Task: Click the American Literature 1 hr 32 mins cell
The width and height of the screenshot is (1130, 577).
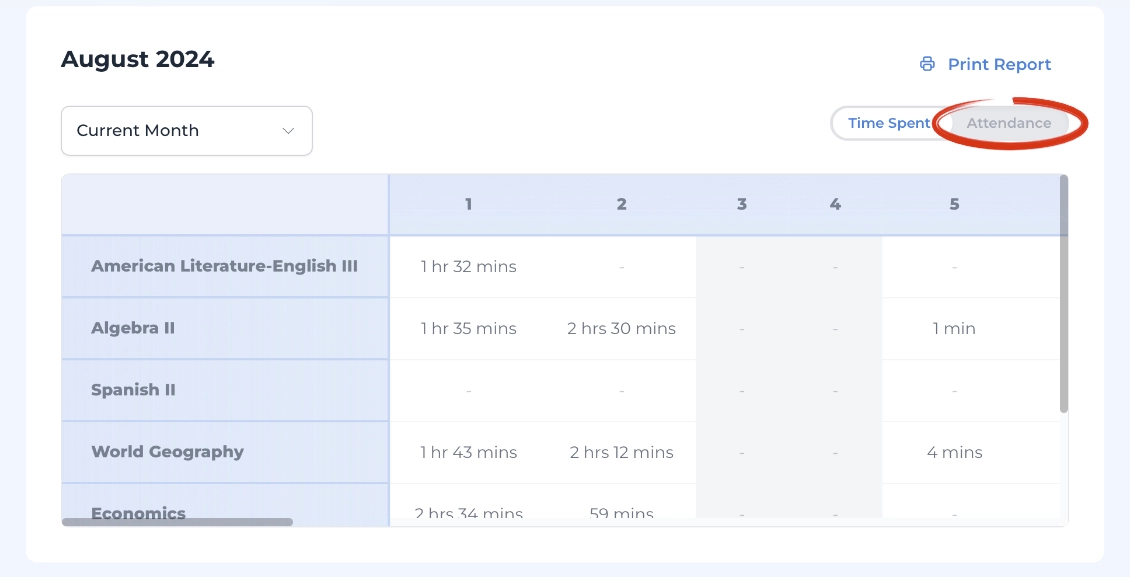Action: [x=468, y=267]
